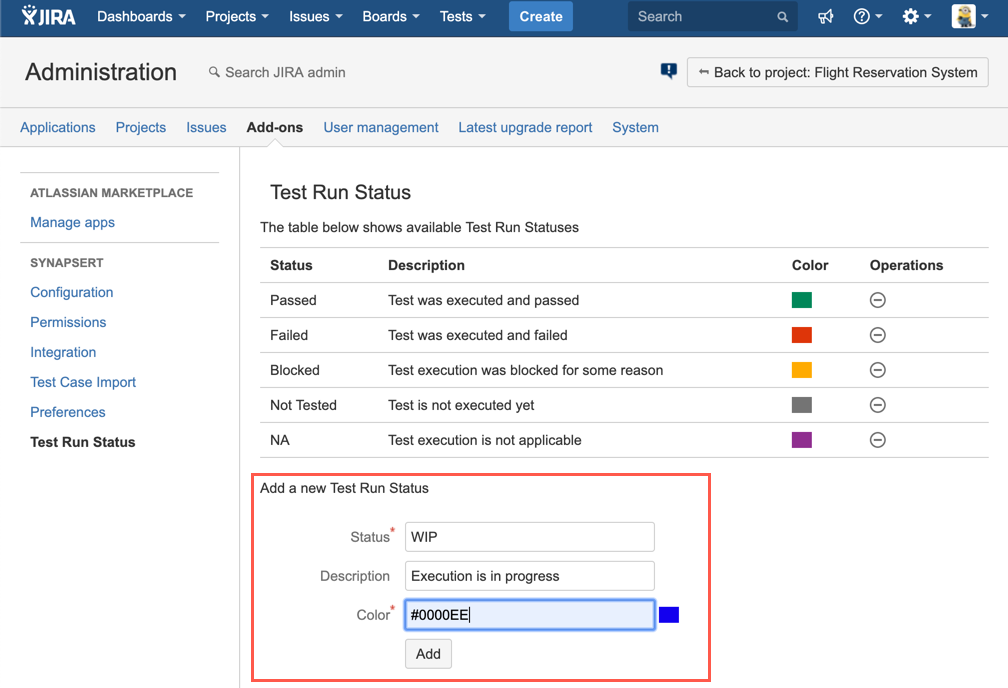The height and width of the screenshot is (688, 1008).
Task: Expand the Projects dropdown in top bar
Action: [x=237, y=17]
